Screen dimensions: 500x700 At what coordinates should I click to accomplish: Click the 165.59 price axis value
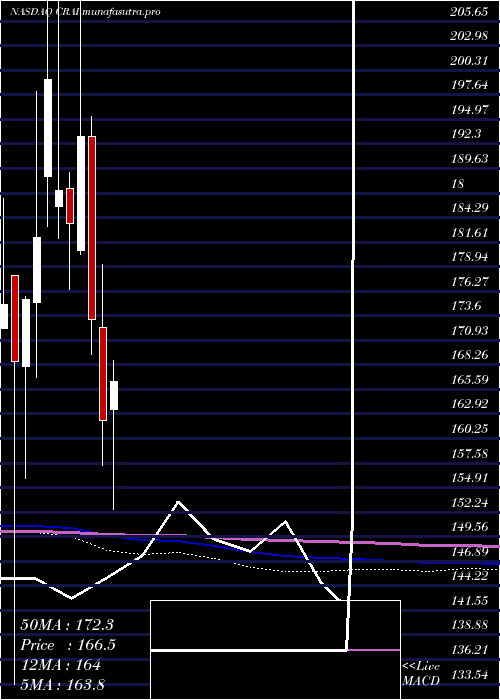pyautogui.click(x=468, y=380)
